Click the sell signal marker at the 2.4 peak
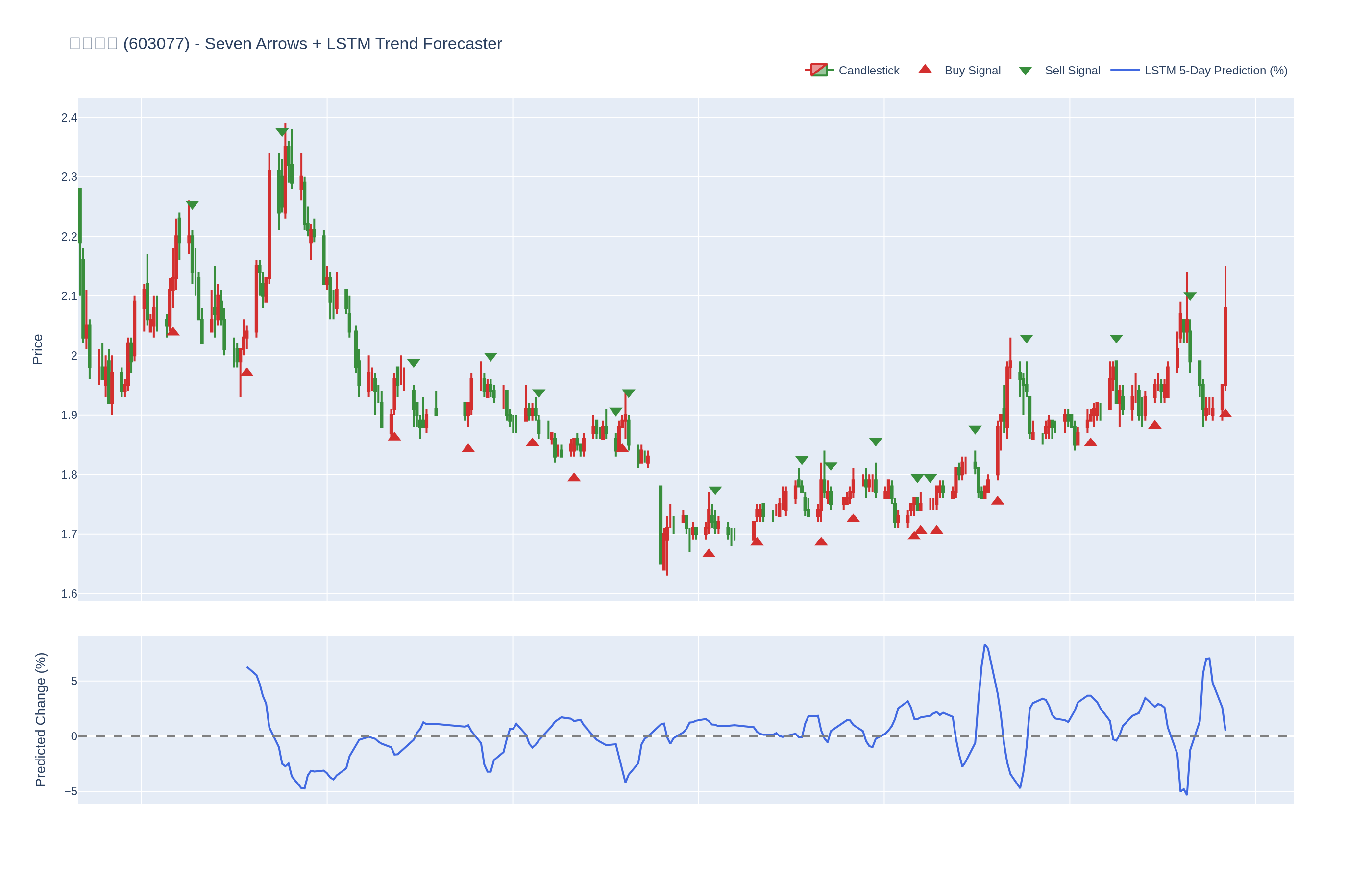Viewport: 1372px width, 882px height. click(x=282, y=132)
